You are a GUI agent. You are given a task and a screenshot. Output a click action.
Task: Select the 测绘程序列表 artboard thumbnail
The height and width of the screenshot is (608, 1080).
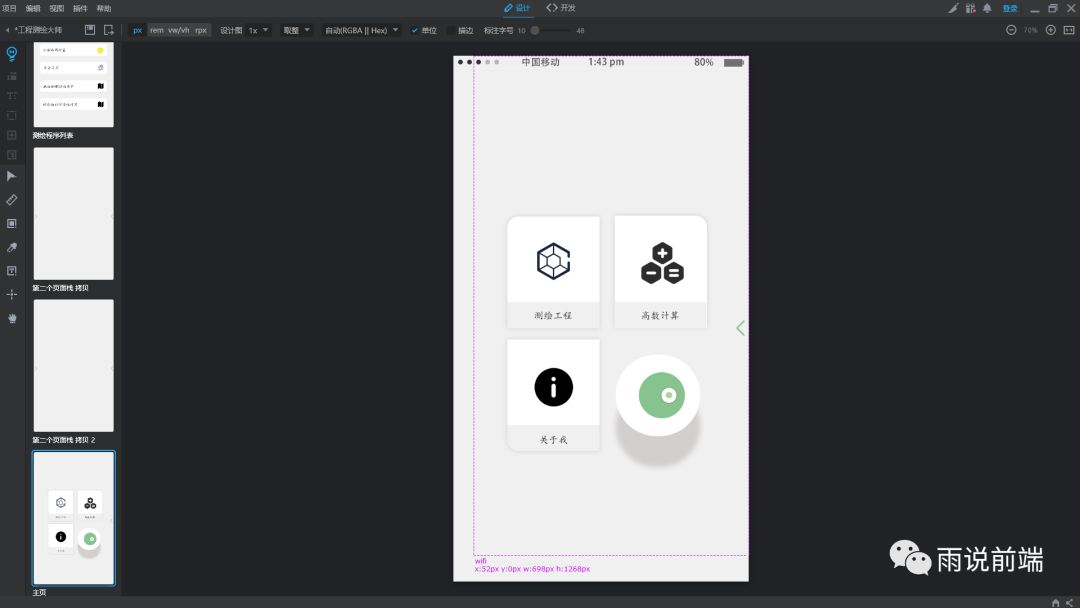point(74,84)
